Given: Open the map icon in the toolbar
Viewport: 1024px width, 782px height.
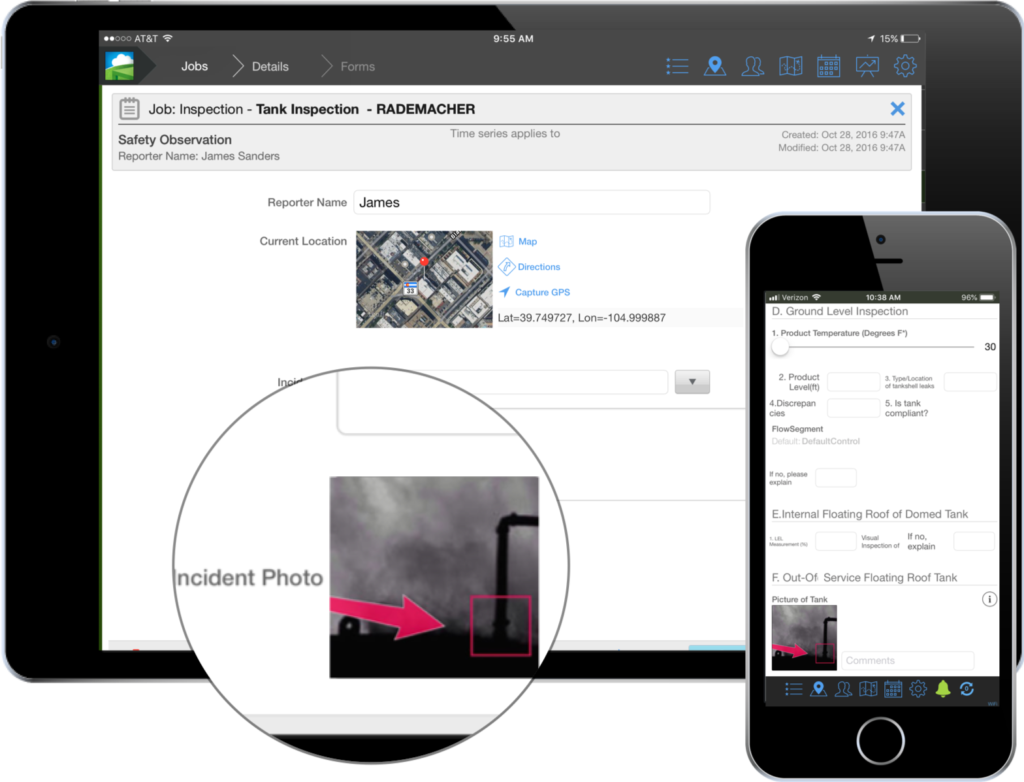Looking at the screenshot, I should [791, 66].
